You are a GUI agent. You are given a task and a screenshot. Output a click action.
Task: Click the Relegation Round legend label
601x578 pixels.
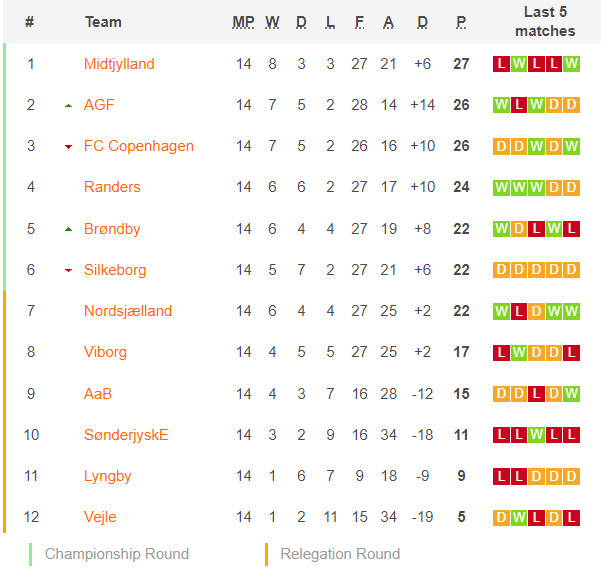click(x=340, y=554)
